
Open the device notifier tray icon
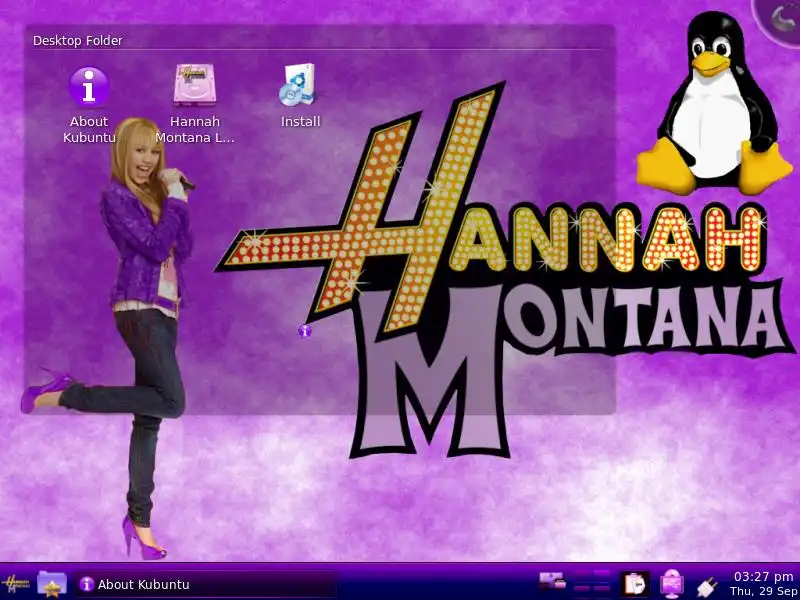(x=553, y=582)
